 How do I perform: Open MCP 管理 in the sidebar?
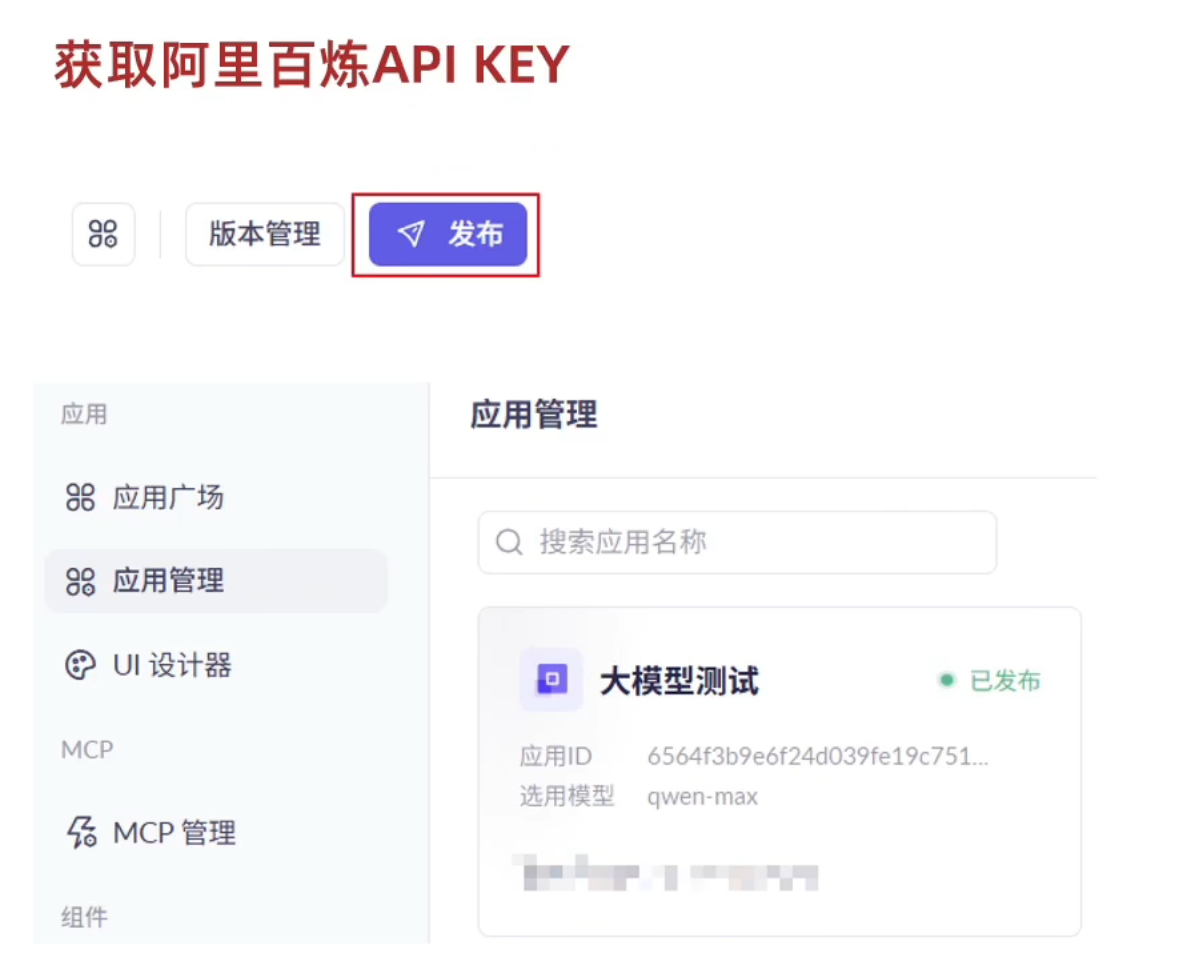pyautogui.click(x=216, y=832)
